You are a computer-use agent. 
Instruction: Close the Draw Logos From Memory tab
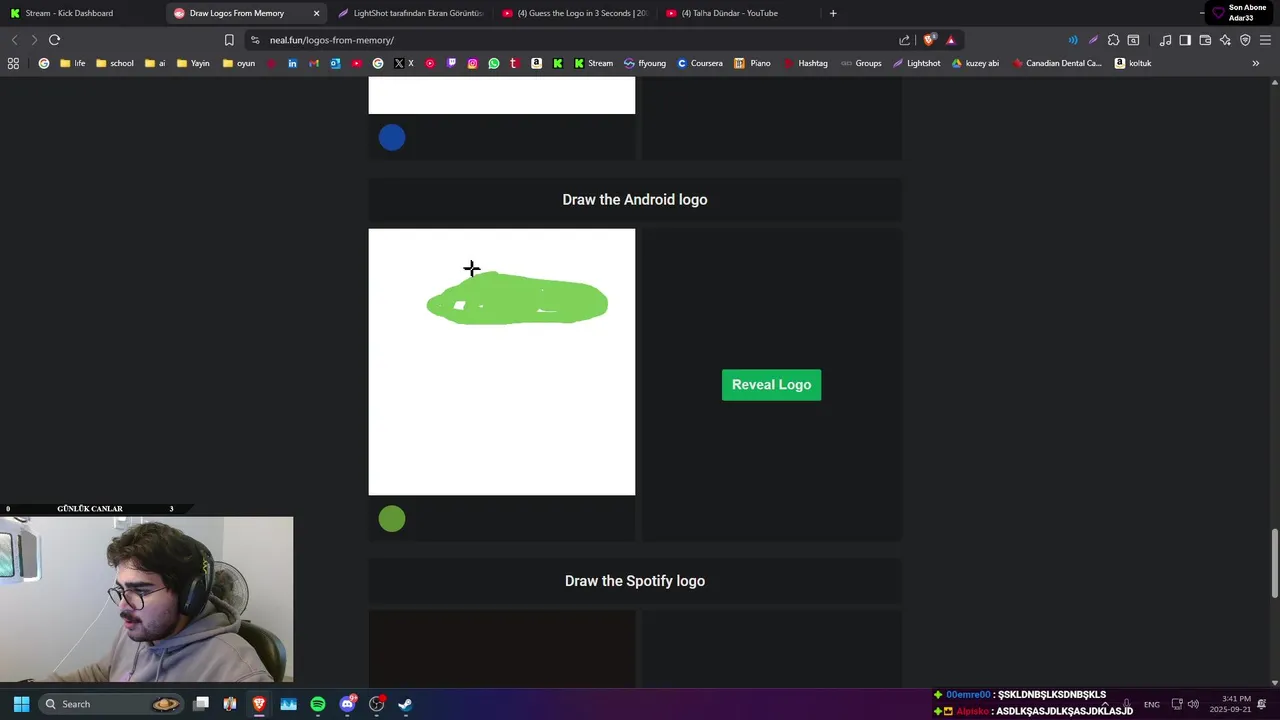[x=316, y=13]
